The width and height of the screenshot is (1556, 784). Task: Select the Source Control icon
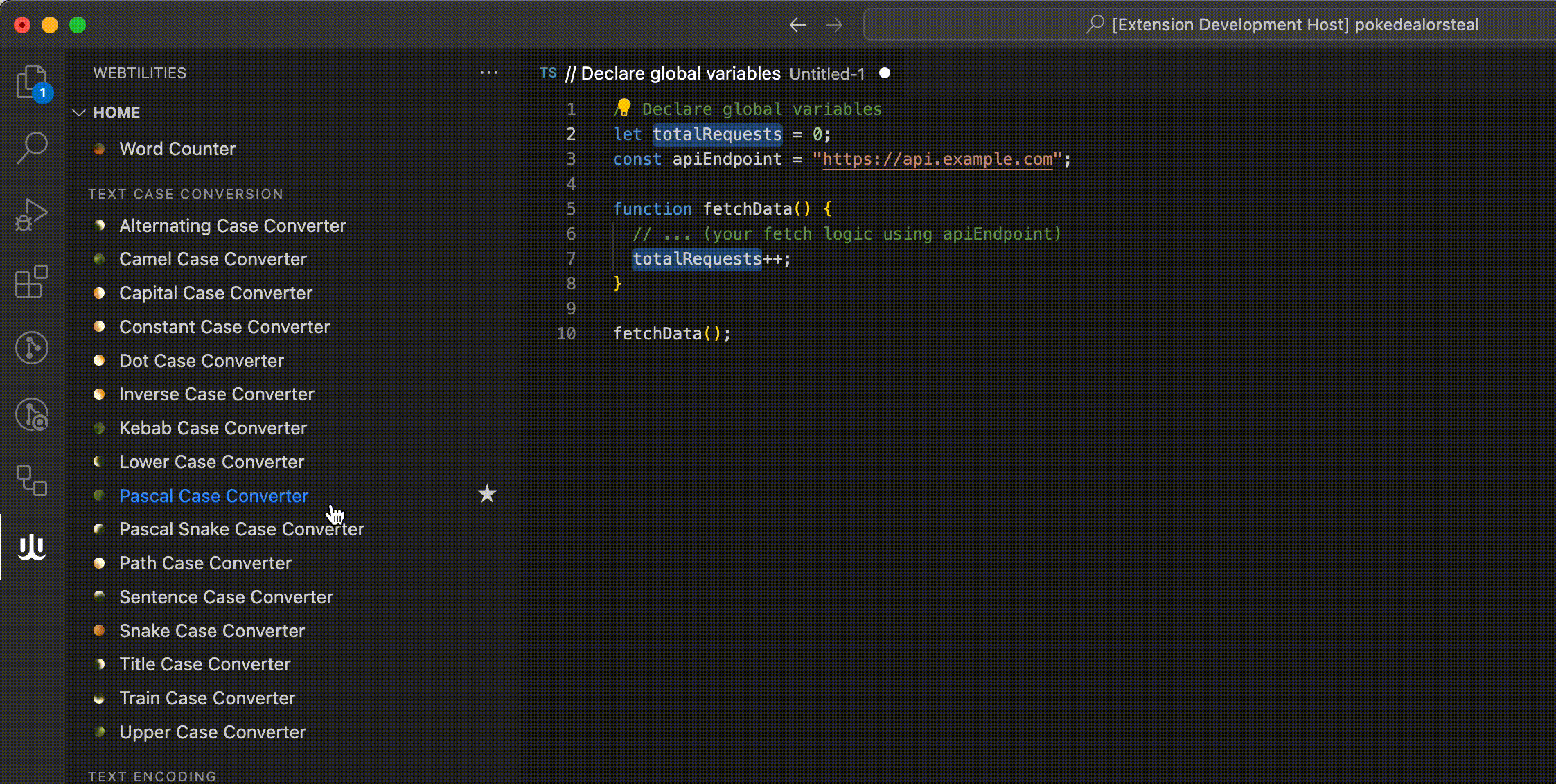click(x=32, y=346)
